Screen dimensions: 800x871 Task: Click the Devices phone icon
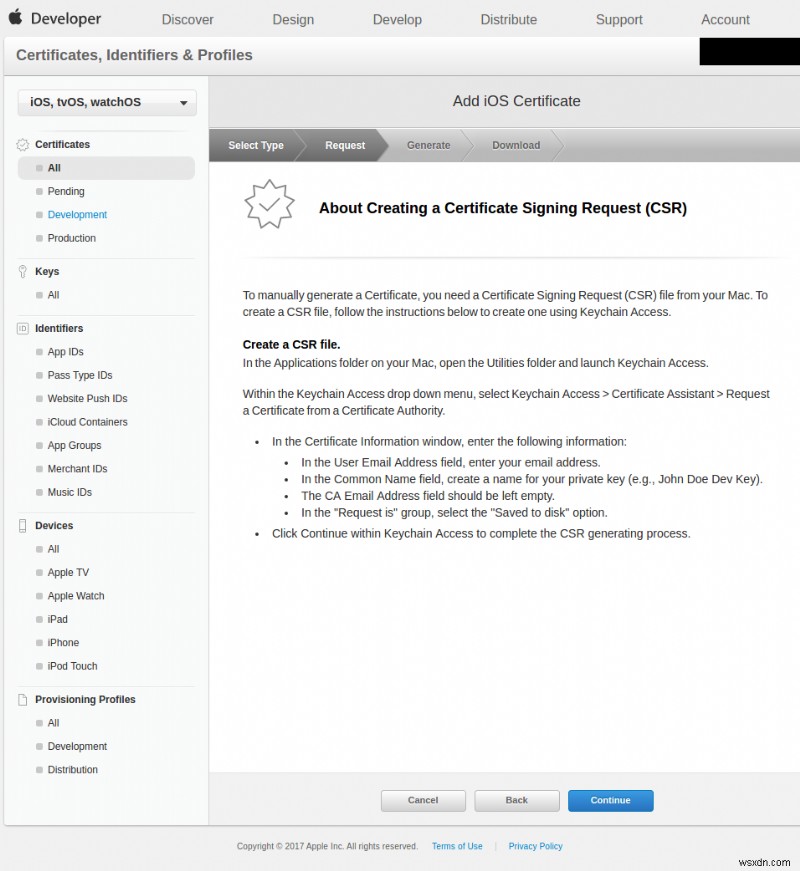tap(22, 525)
